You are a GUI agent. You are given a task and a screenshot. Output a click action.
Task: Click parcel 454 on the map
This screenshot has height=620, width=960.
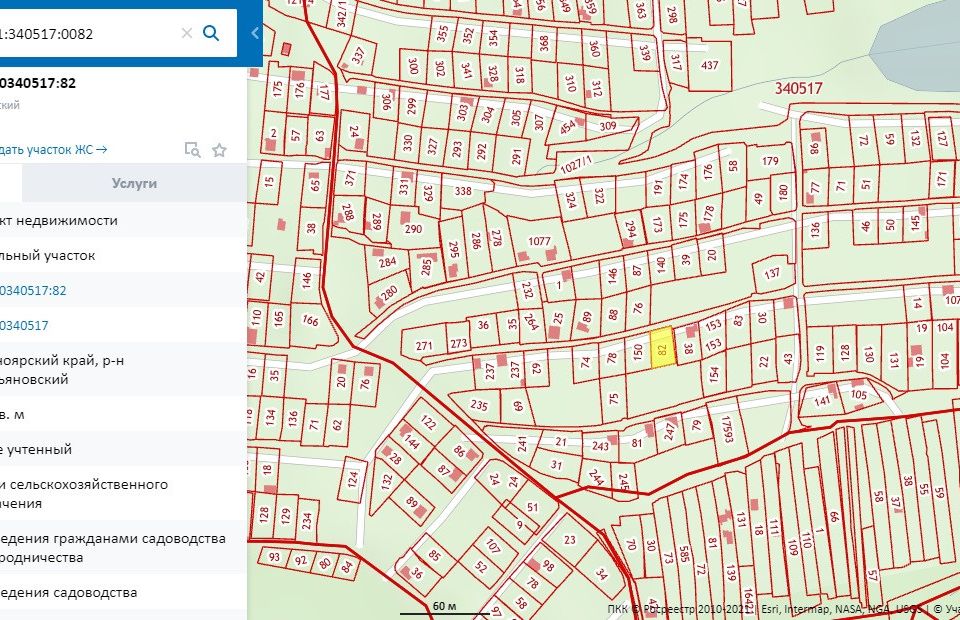tap(567, 127)
